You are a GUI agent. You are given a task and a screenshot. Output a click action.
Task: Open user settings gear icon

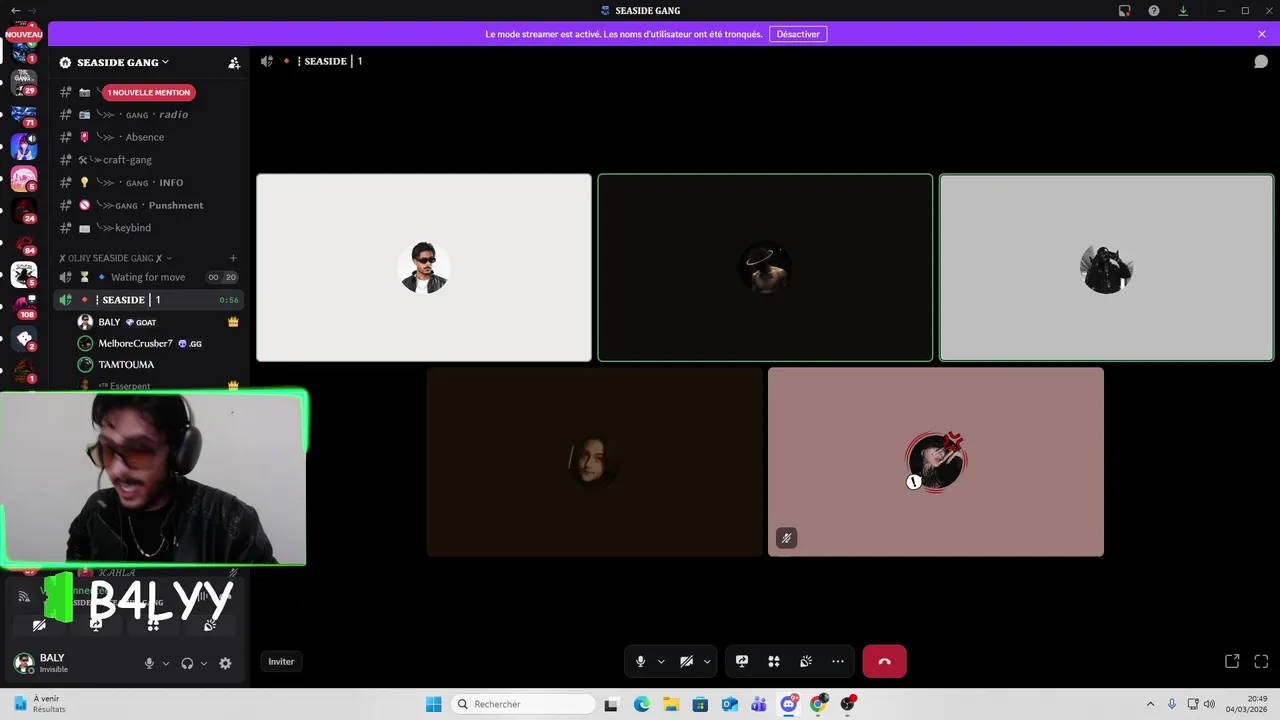[x=225, y=663]
